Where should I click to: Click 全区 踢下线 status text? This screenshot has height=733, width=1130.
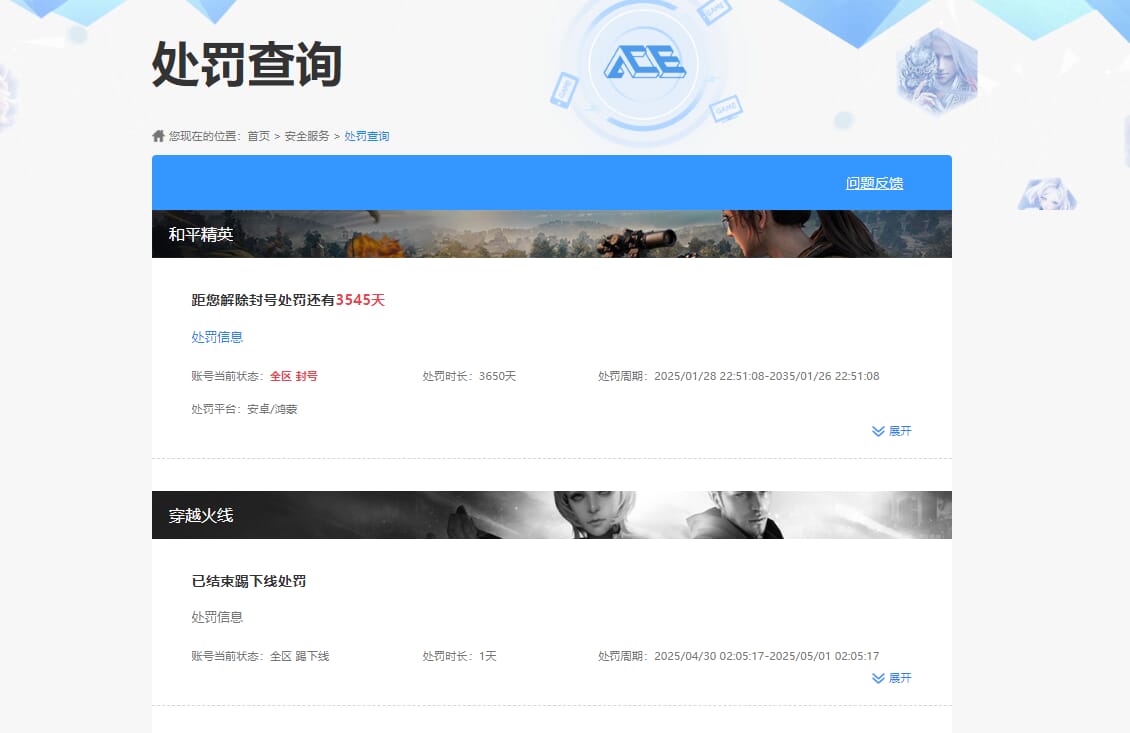click(x=300, y=656)
